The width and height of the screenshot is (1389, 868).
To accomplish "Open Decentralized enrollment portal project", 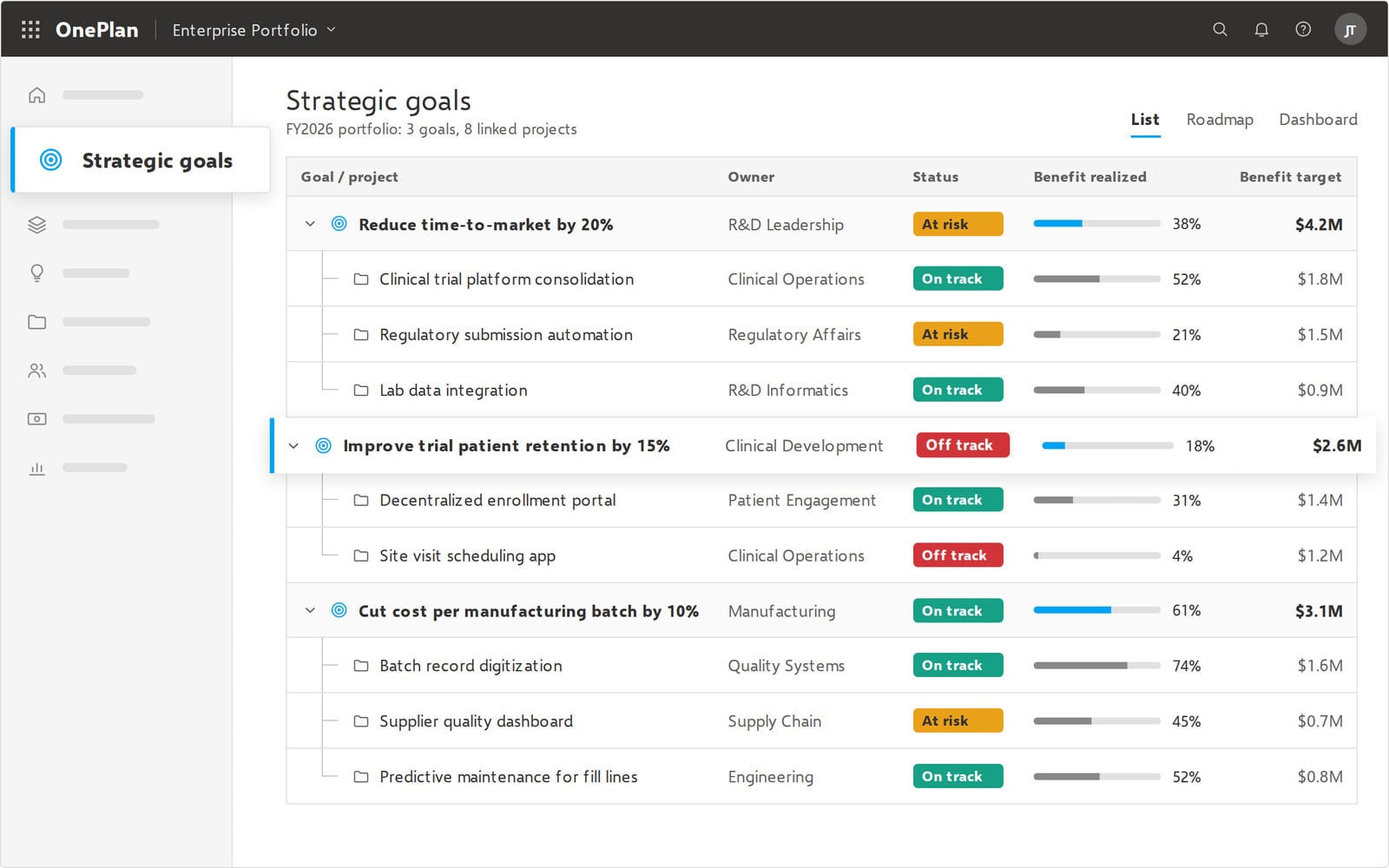I will coord(497,500).
